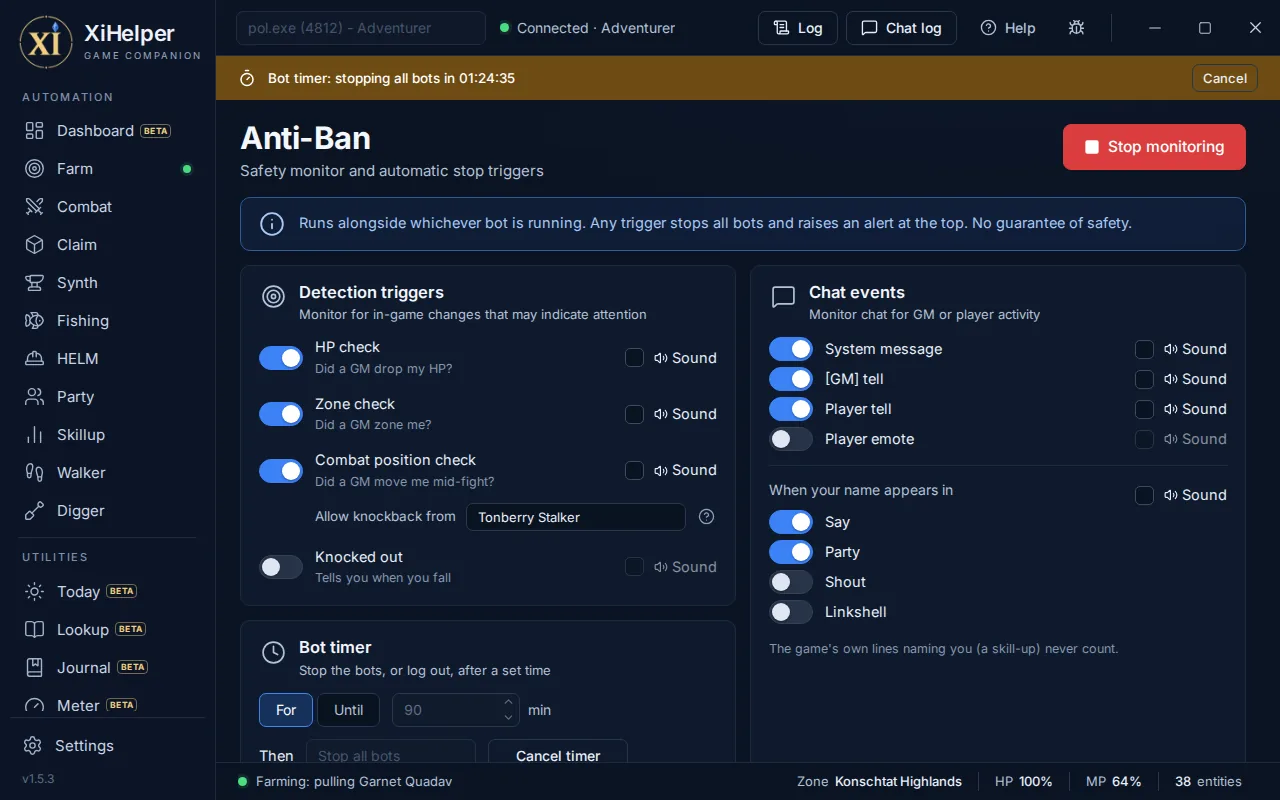Click the Meter gauge icon
The width and height of the screenshot is (1280, 800).
[x=35, y=705]
